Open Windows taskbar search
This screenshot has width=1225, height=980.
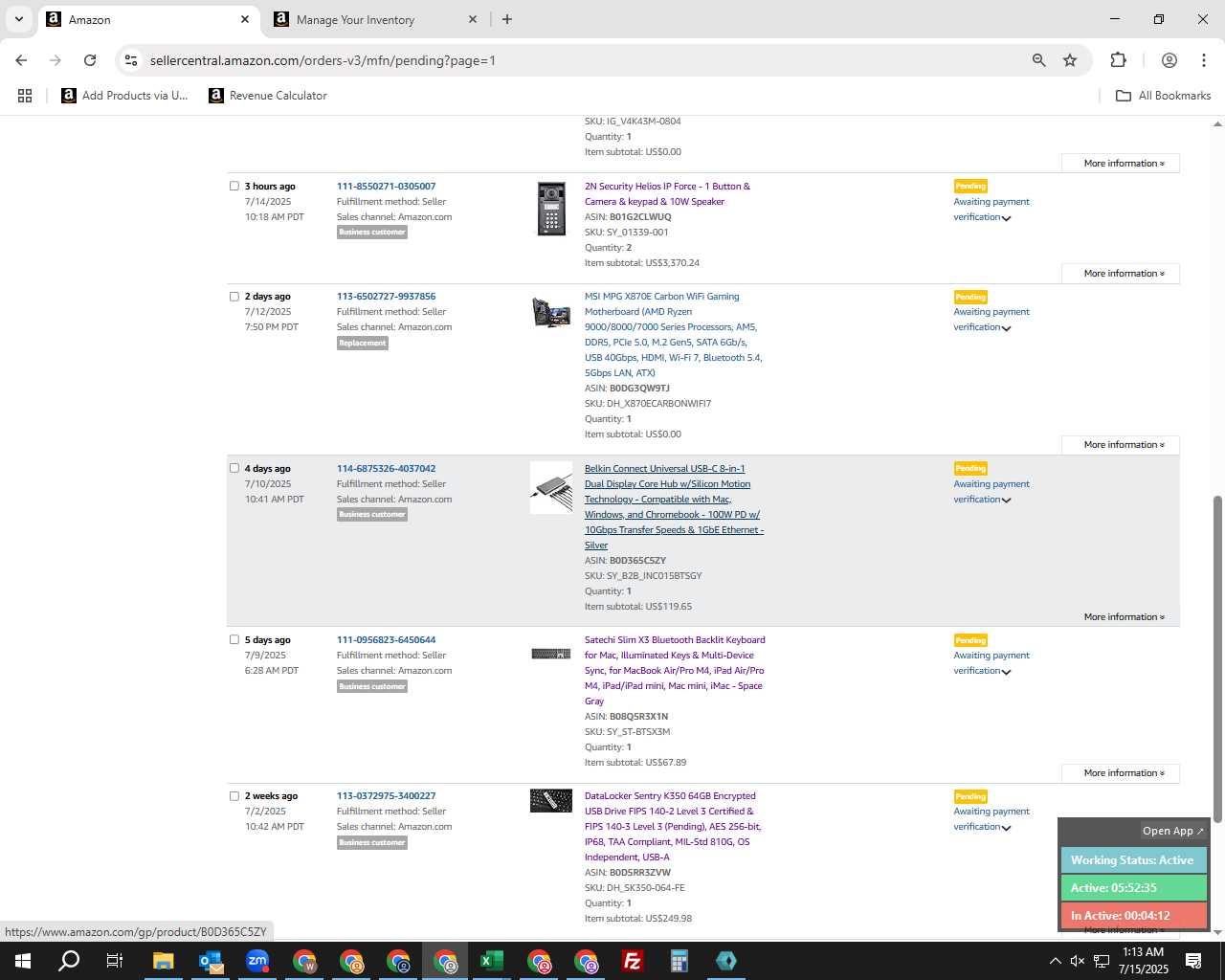click(69, 961)
